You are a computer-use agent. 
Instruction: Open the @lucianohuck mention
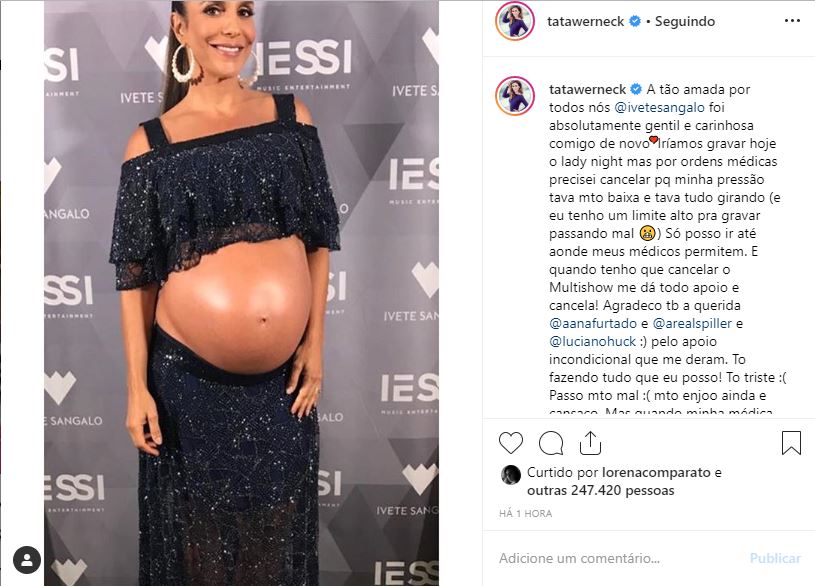click(x=593, y=342)
